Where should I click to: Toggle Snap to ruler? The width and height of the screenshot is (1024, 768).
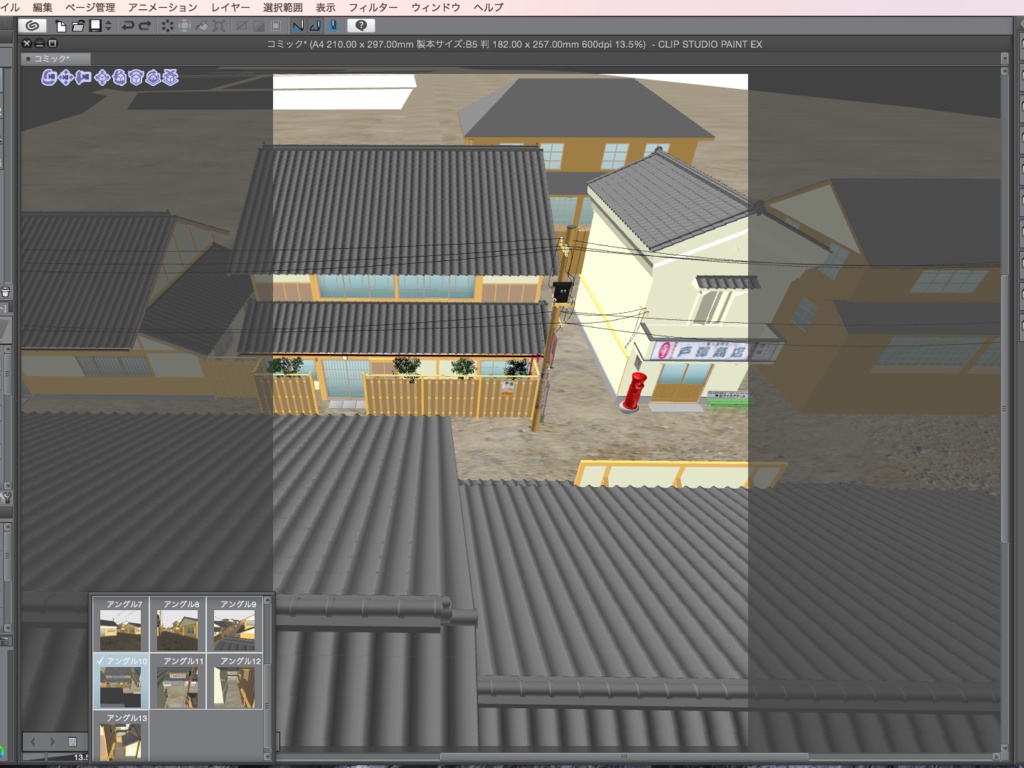click(298, 26)
